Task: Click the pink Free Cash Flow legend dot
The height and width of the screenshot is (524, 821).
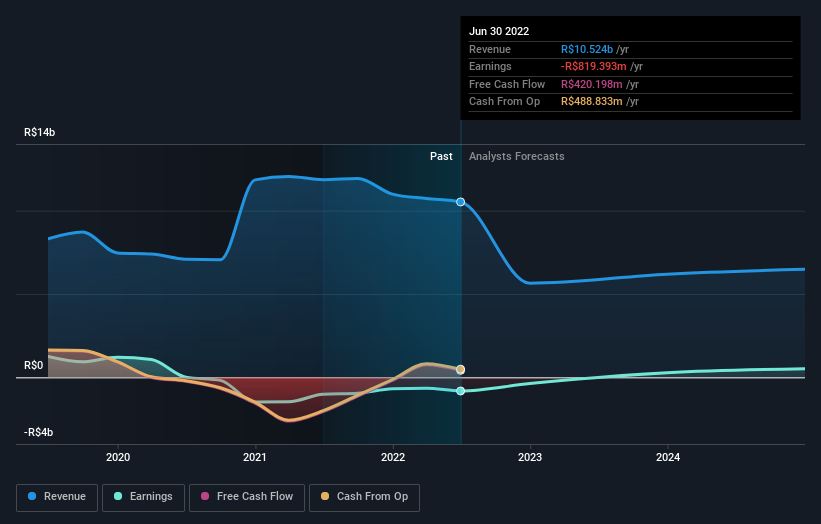Action: click(205, 496)
